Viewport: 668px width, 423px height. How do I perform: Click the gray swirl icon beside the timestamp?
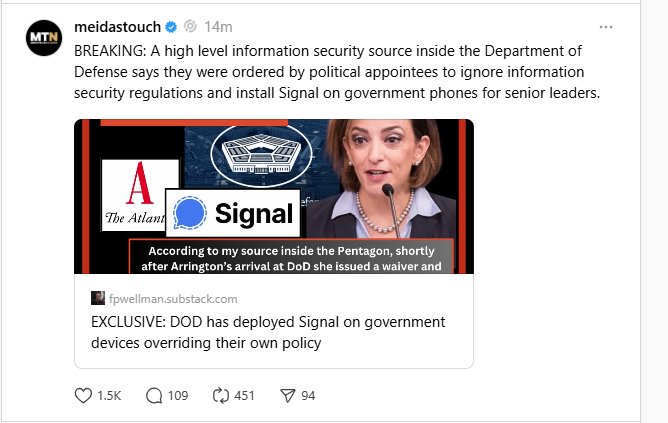[191, 26]
